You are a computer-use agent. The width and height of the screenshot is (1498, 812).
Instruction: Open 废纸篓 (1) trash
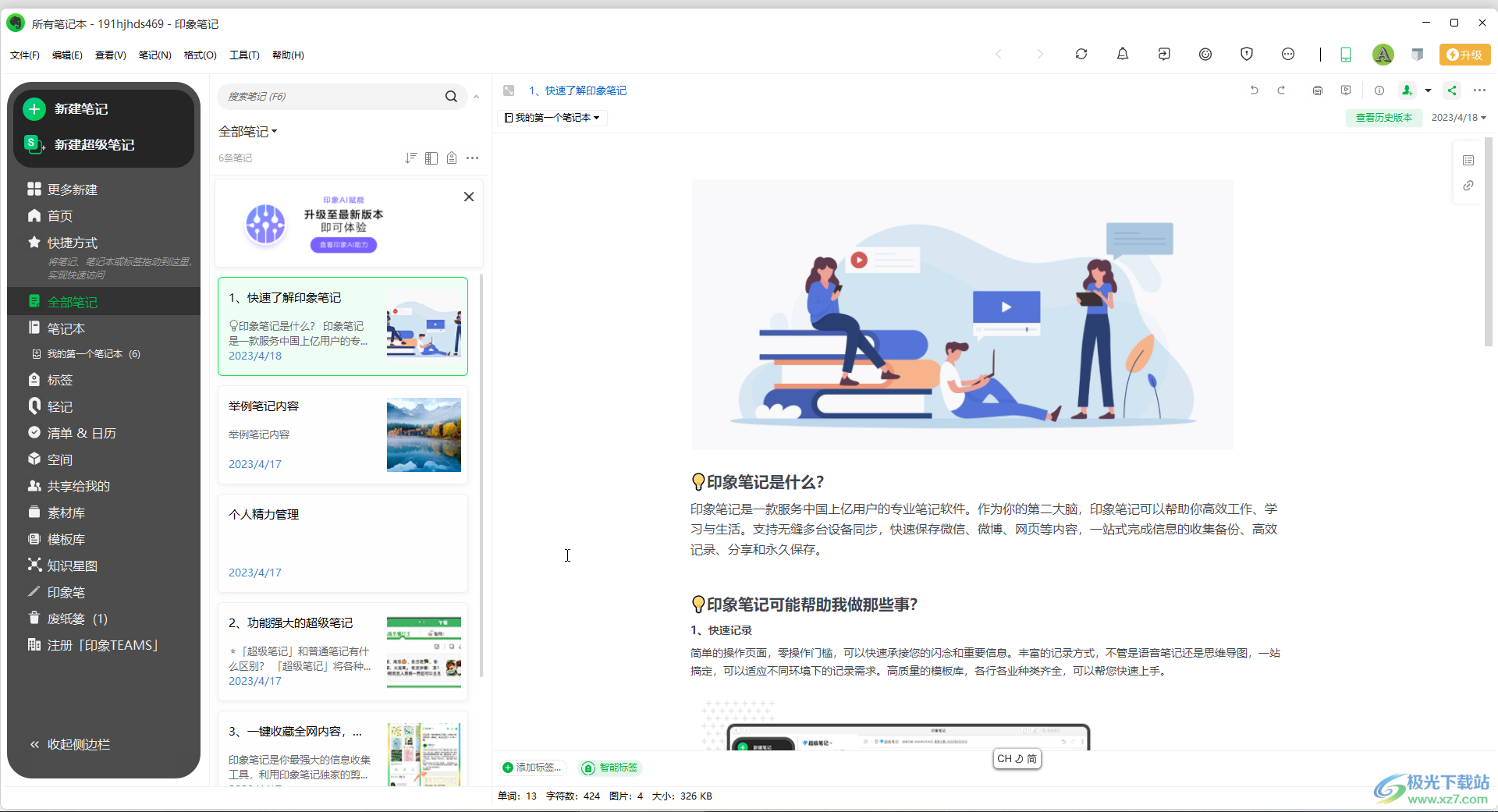pos(68,619)
